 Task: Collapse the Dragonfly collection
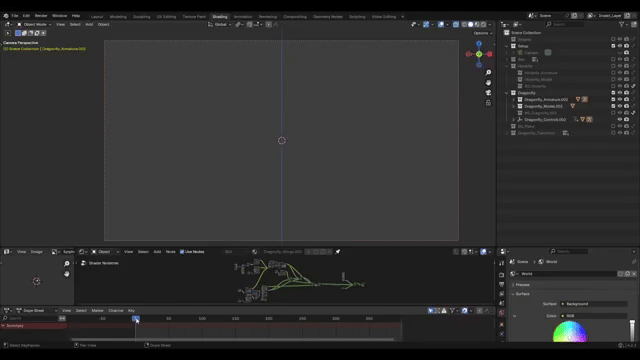[507, 93]
